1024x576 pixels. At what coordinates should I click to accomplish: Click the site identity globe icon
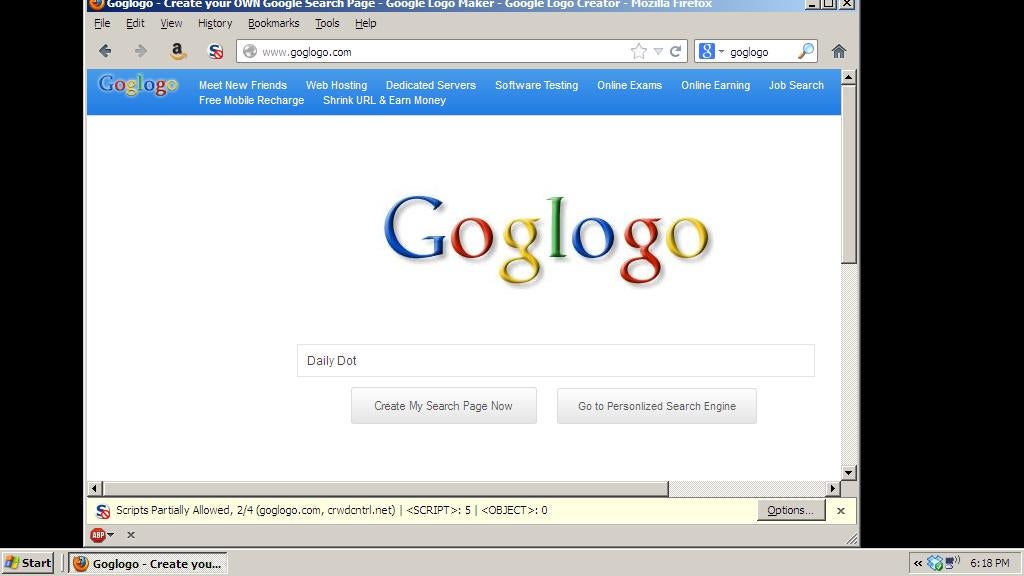click(x=249, y=51)
